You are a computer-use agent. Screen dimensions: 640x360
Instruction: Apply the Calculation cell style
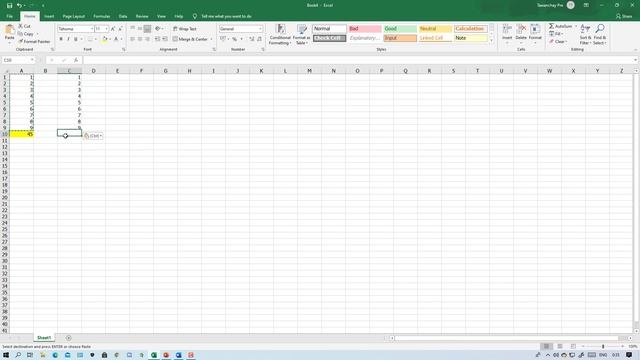[x=471, y=29]
